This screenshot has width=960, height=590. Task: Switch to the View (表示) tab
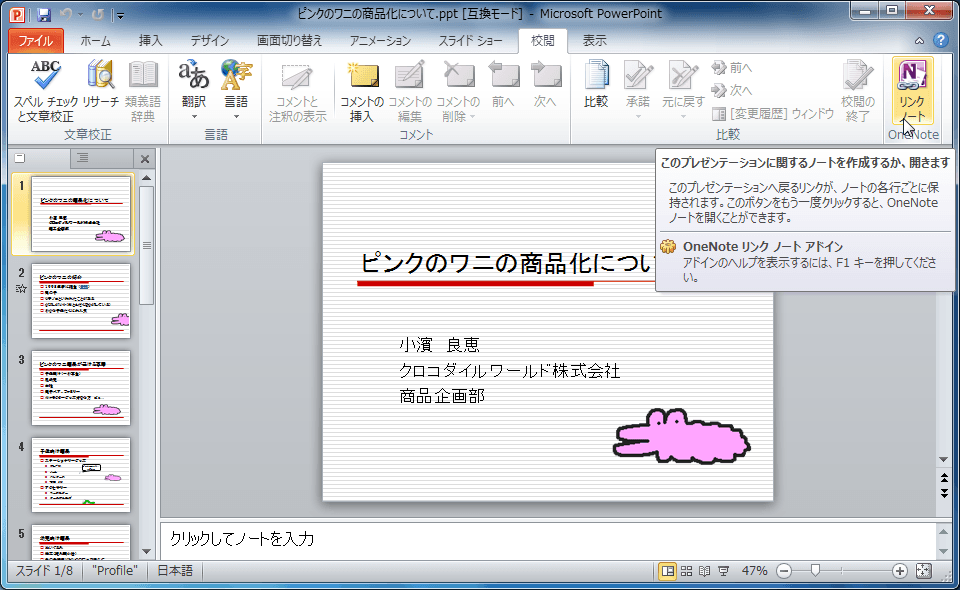[x=594, y=41]
